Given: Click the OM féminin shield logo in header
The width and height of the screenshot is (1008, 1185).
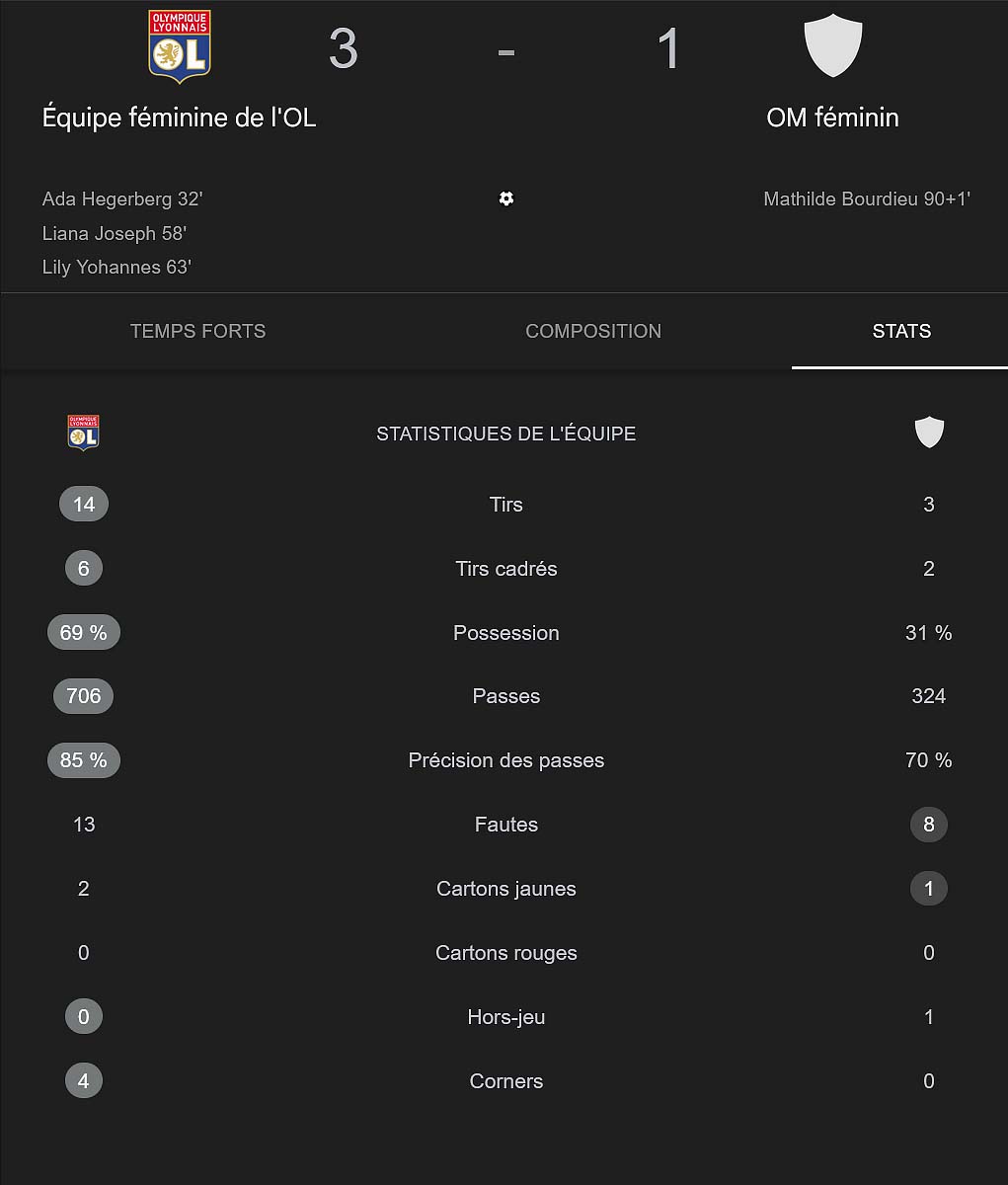Looking at the screenshot, I should tap(833, 45).
